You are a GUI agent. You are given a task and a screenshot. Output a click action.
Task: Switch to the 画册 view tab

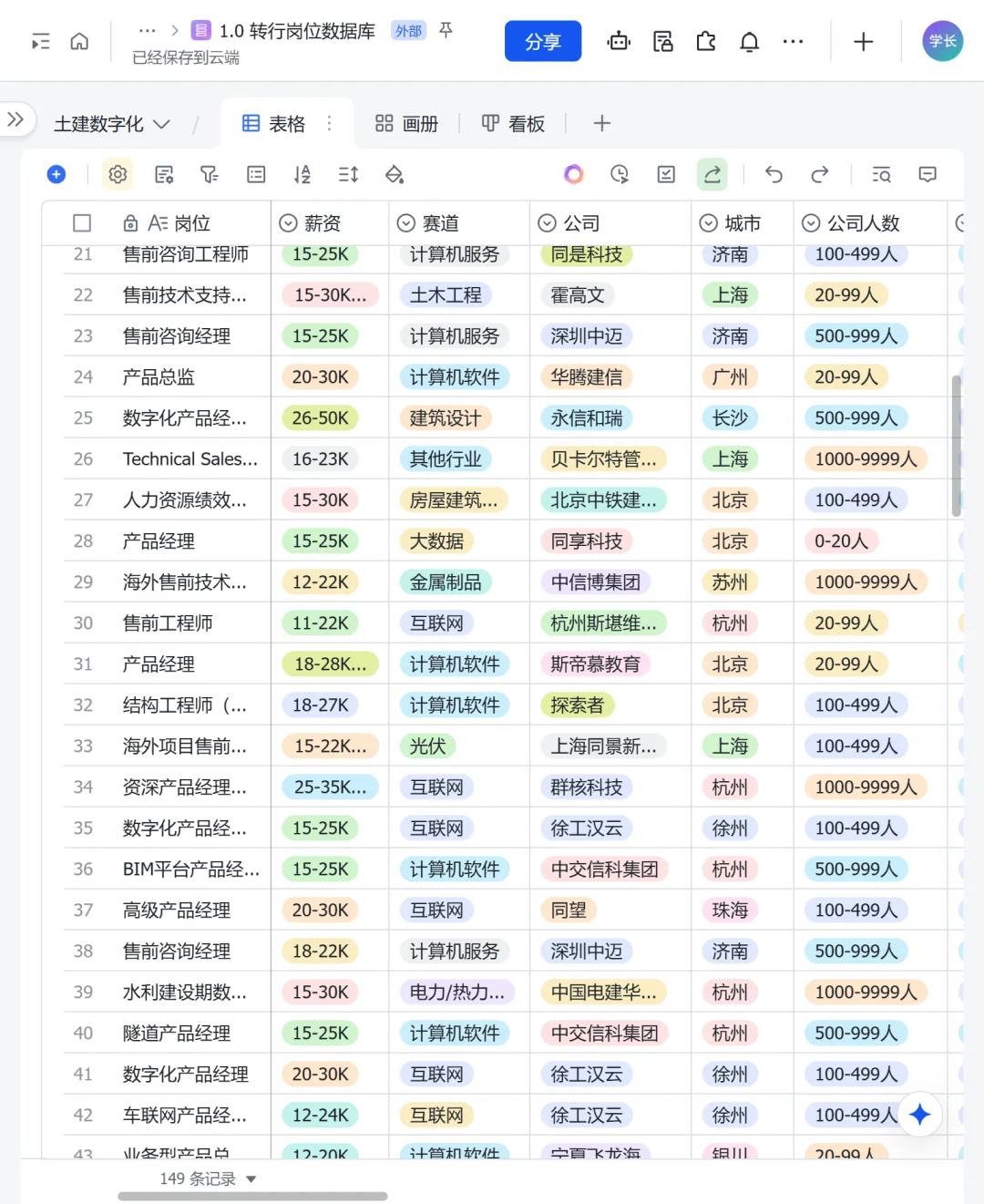406,123
